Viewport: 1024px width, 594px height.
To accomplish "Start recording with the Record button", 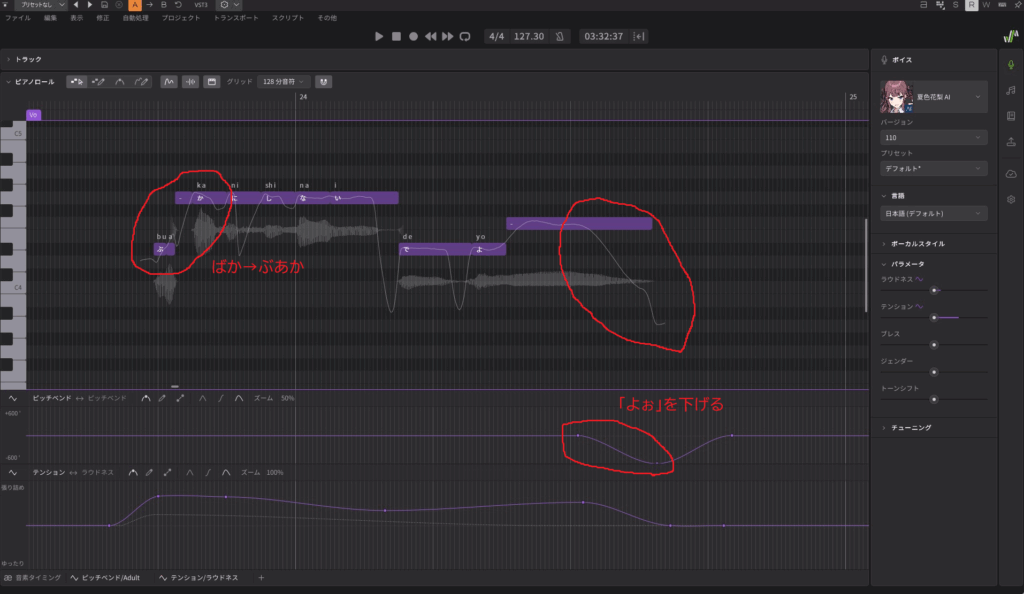I will pos(413,37).
